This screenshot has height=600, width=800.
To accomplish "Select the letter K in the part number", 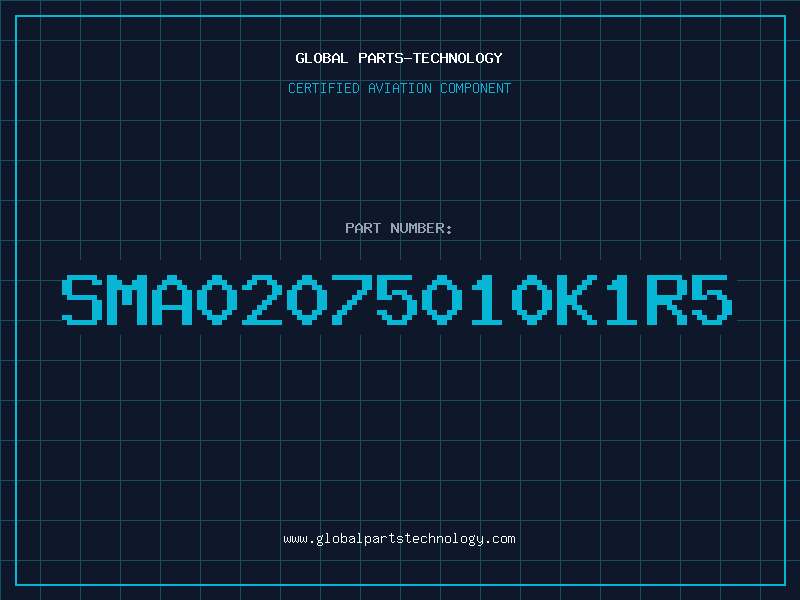I will tap(577, 299).
